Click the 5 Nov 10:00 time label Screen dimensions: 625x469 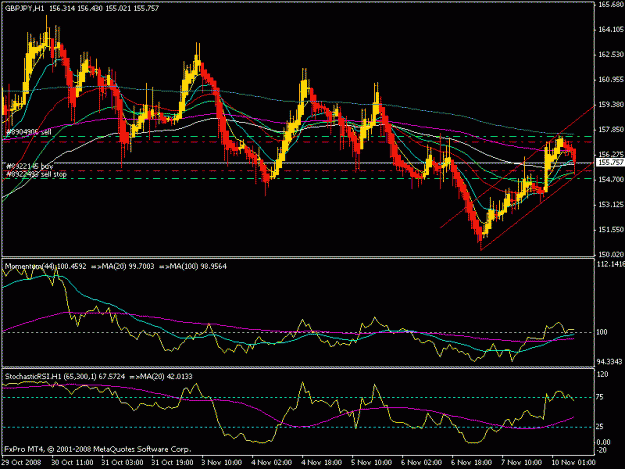pyautogui.click(x=372, y=463)
